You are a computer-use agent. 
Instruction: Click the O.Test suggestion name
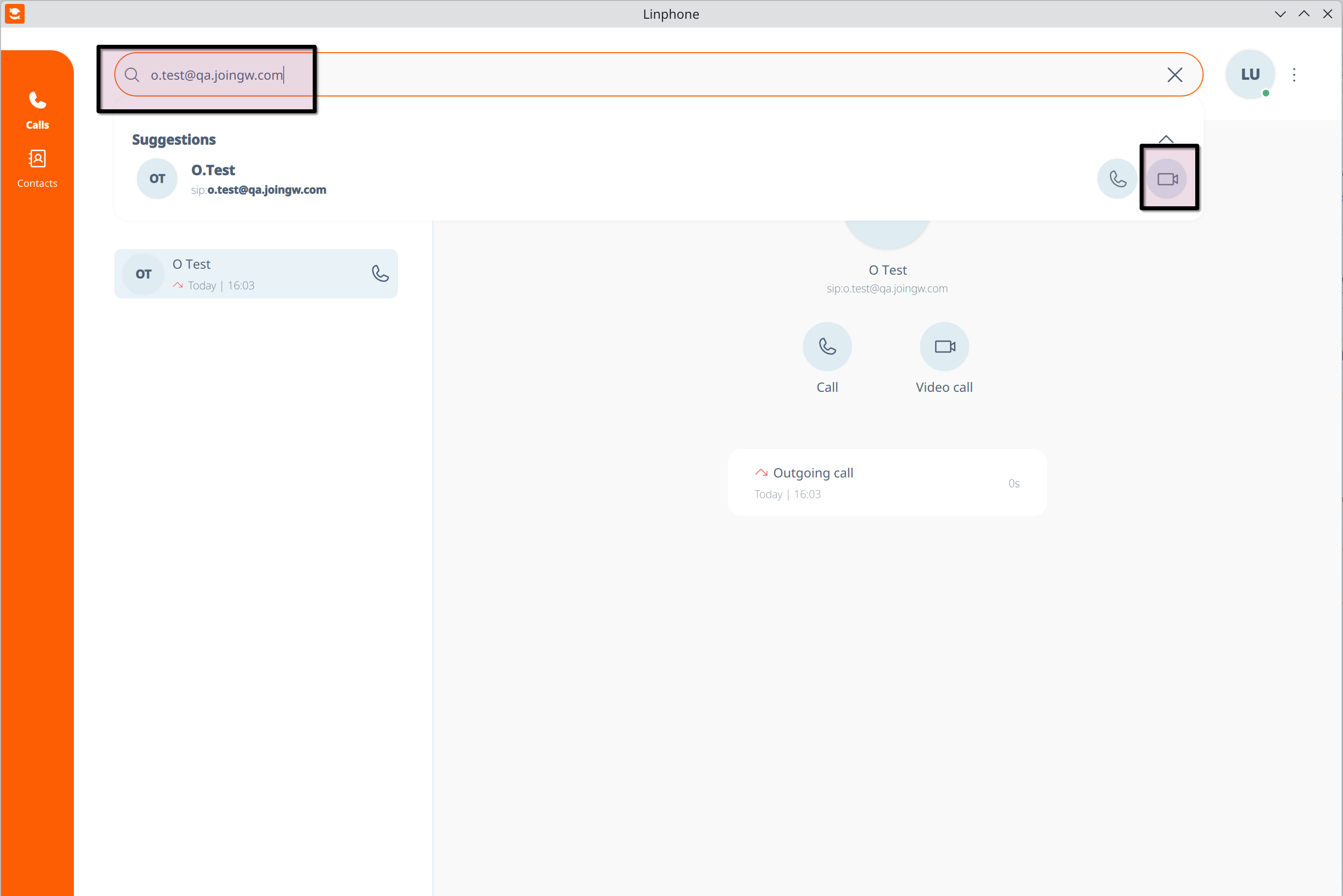tap(213, 170)
